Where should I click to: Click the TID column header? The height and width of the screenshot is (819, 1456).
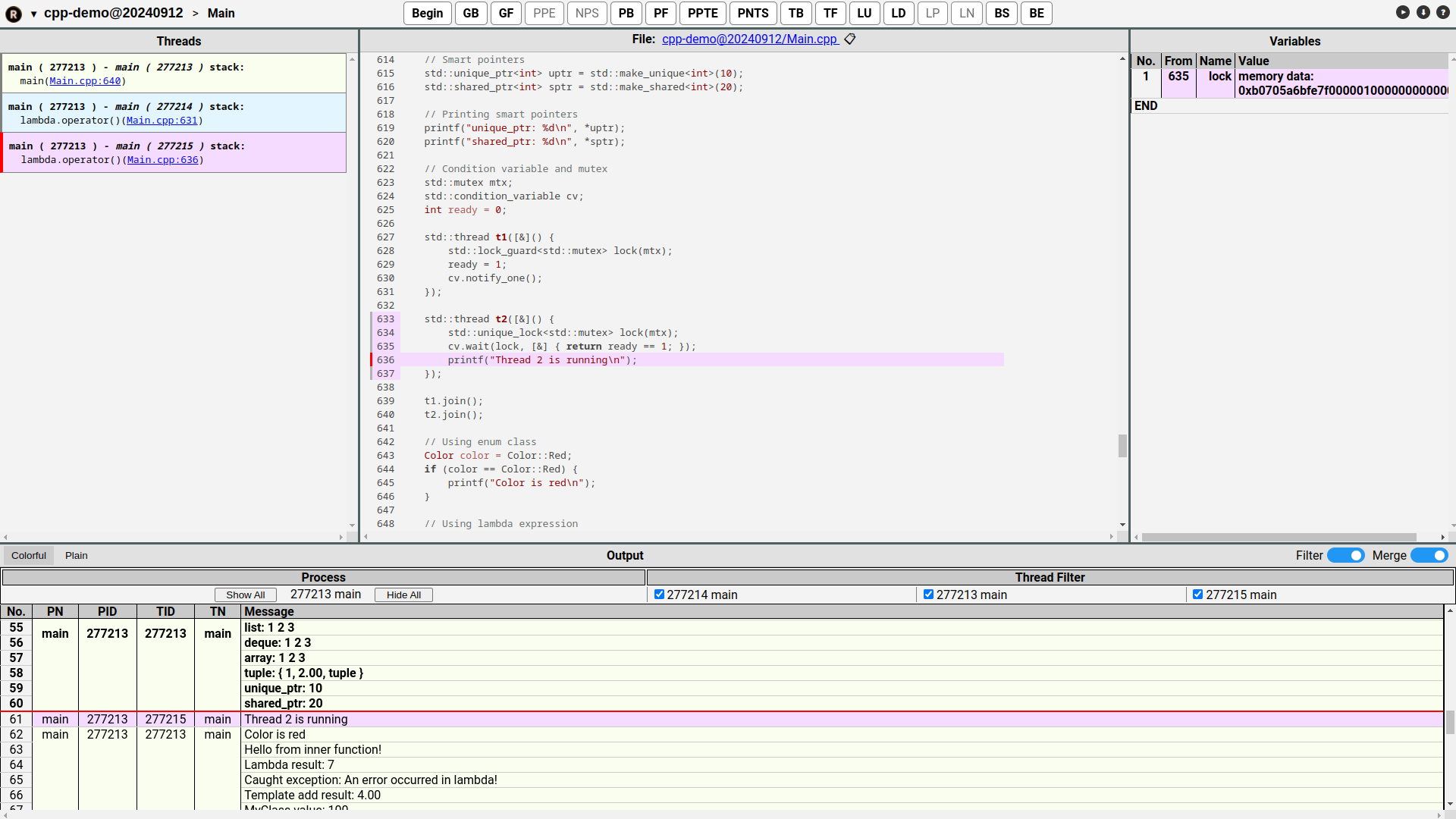165,611
